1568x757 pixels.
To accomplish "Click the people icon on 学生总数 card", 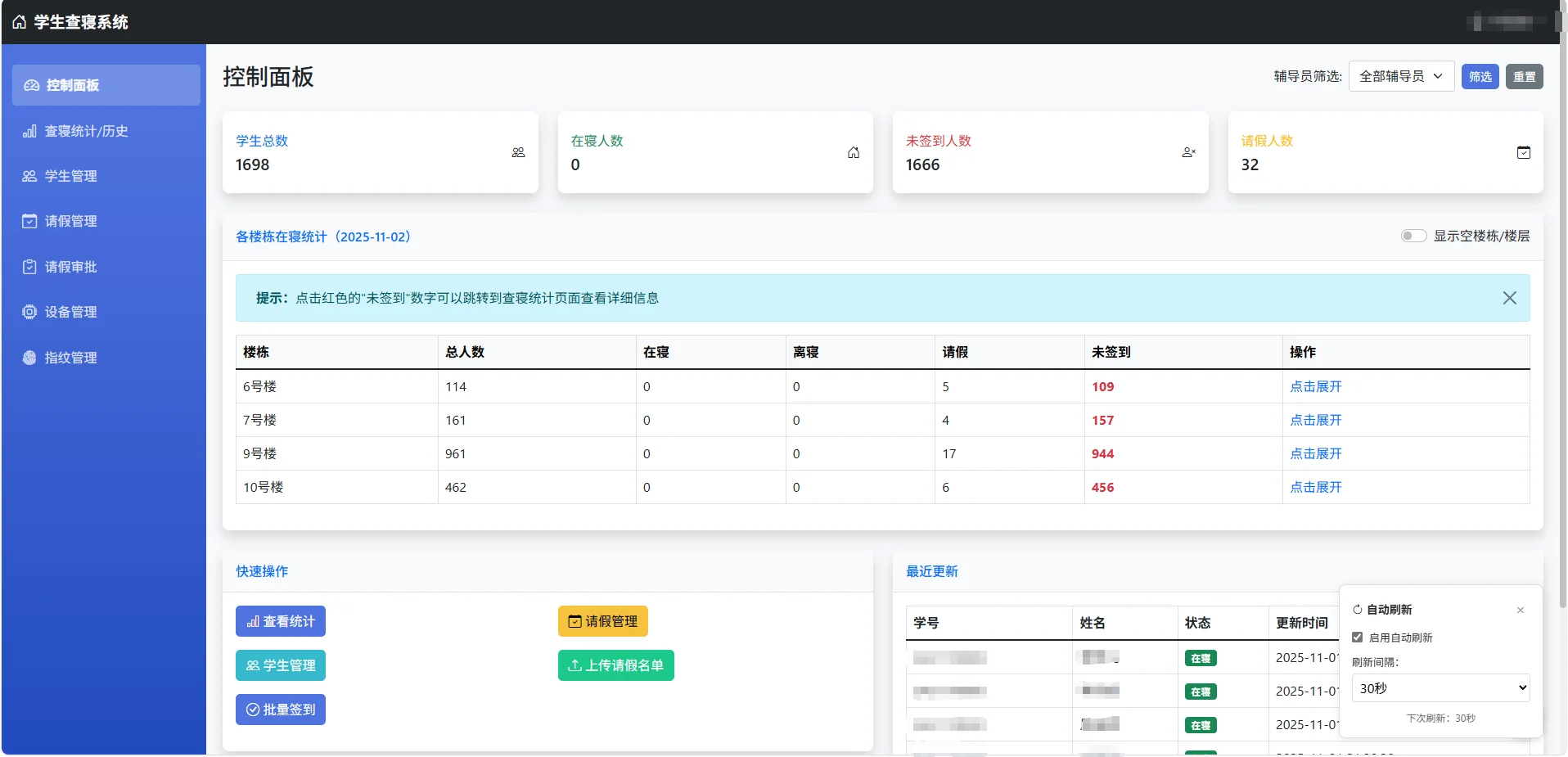I will [x=519, y=152].
